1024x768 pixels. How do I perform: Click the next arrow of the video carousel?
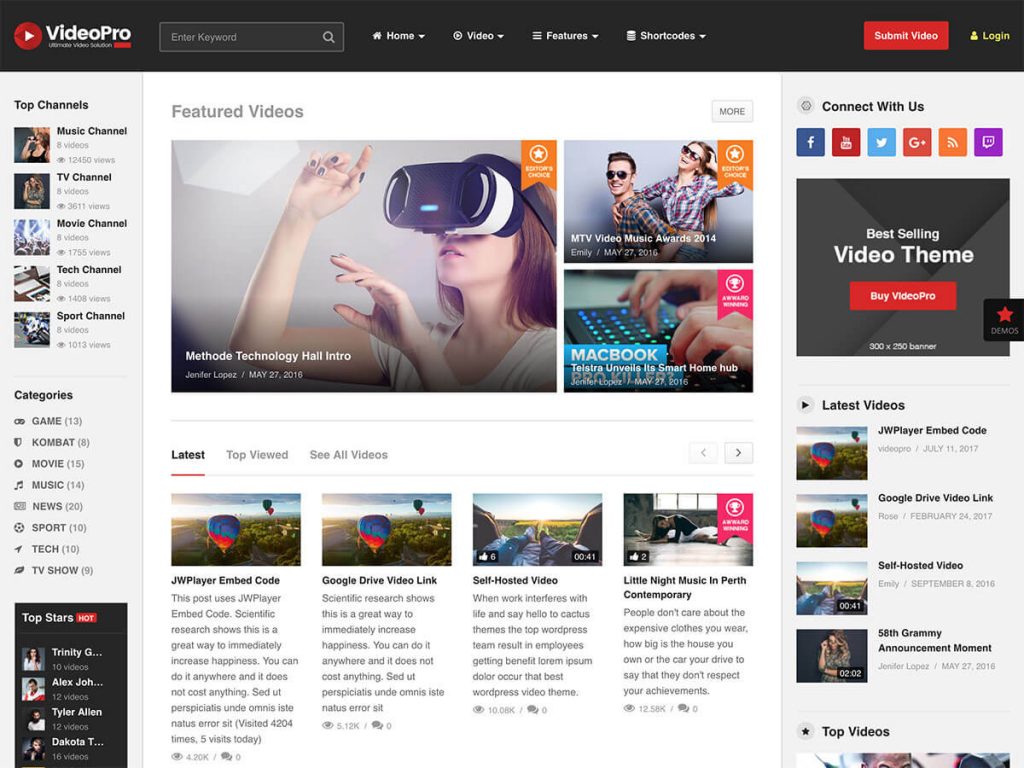pyautogui.click(x=739, y=452)
